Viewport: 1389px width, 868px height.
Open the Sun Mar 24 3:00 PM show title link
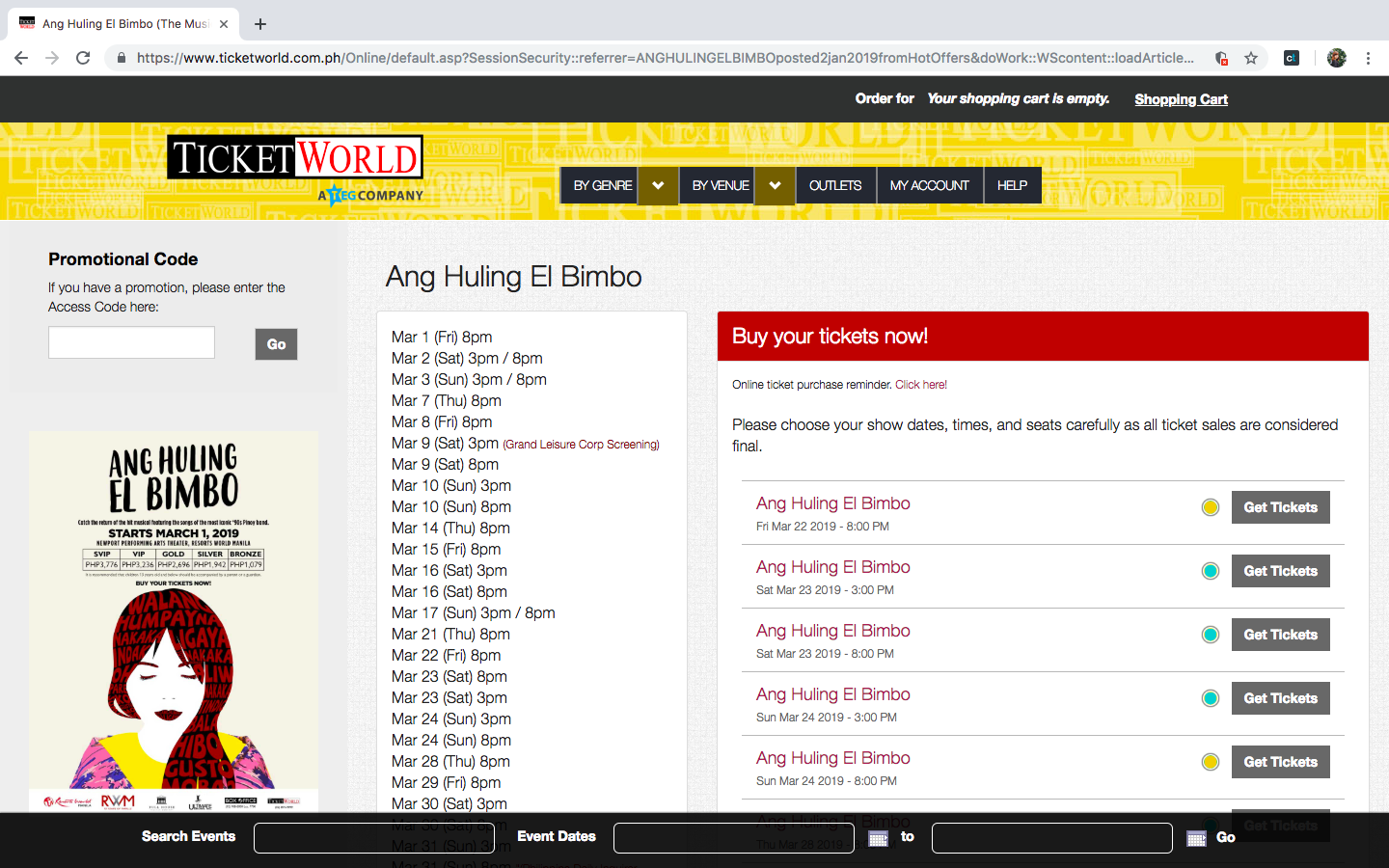click(833, 694)
